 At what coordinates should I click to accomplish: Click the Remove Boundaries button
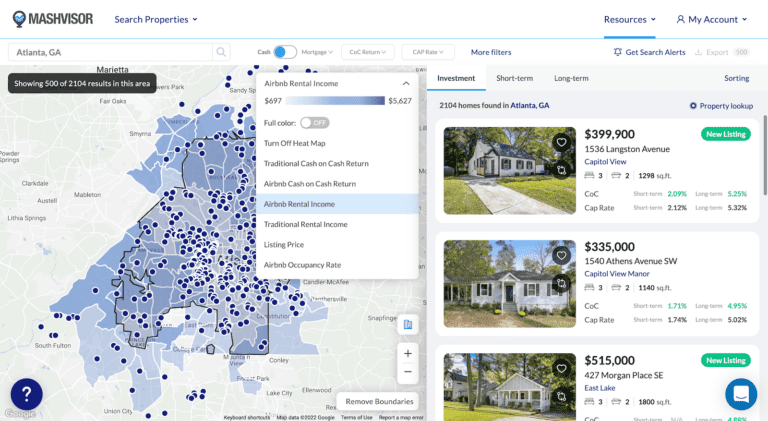379,401
